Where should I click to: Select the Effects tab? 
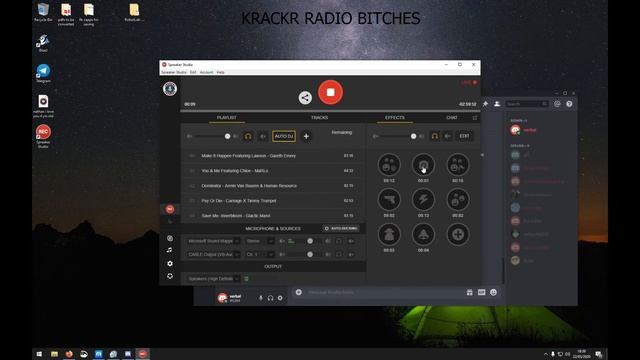pos(395,118)
